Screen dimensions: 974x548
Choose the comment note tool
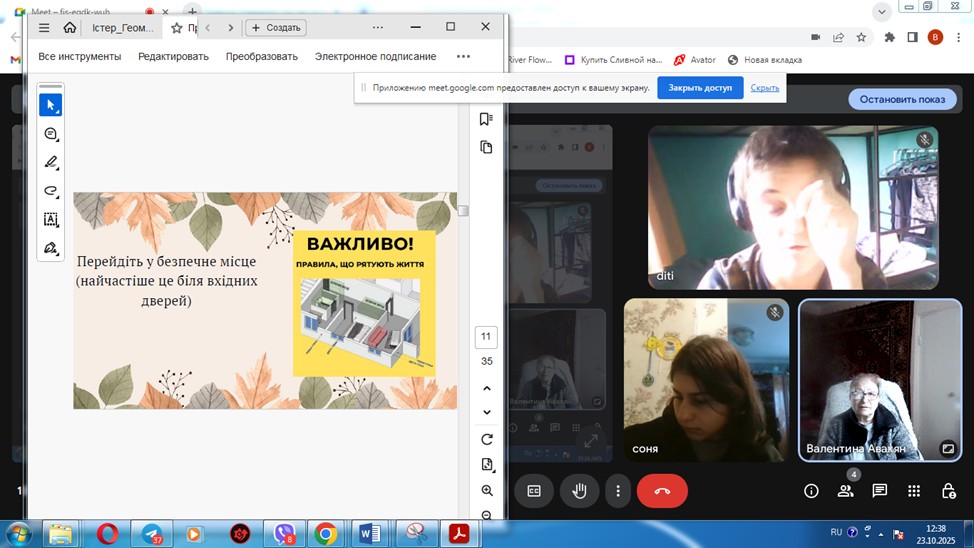[x=51, y=134]
